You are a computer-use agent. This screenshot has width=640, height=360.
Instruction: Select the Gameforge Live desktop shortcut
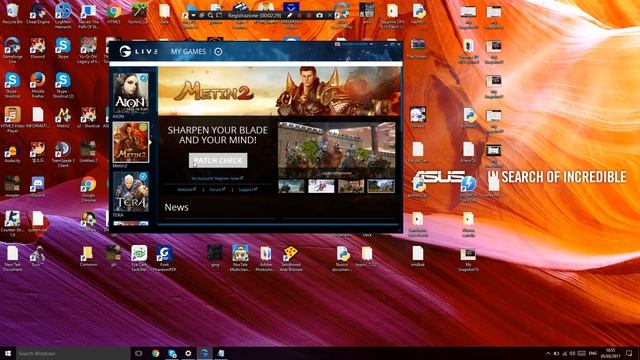tap(12, 50)
